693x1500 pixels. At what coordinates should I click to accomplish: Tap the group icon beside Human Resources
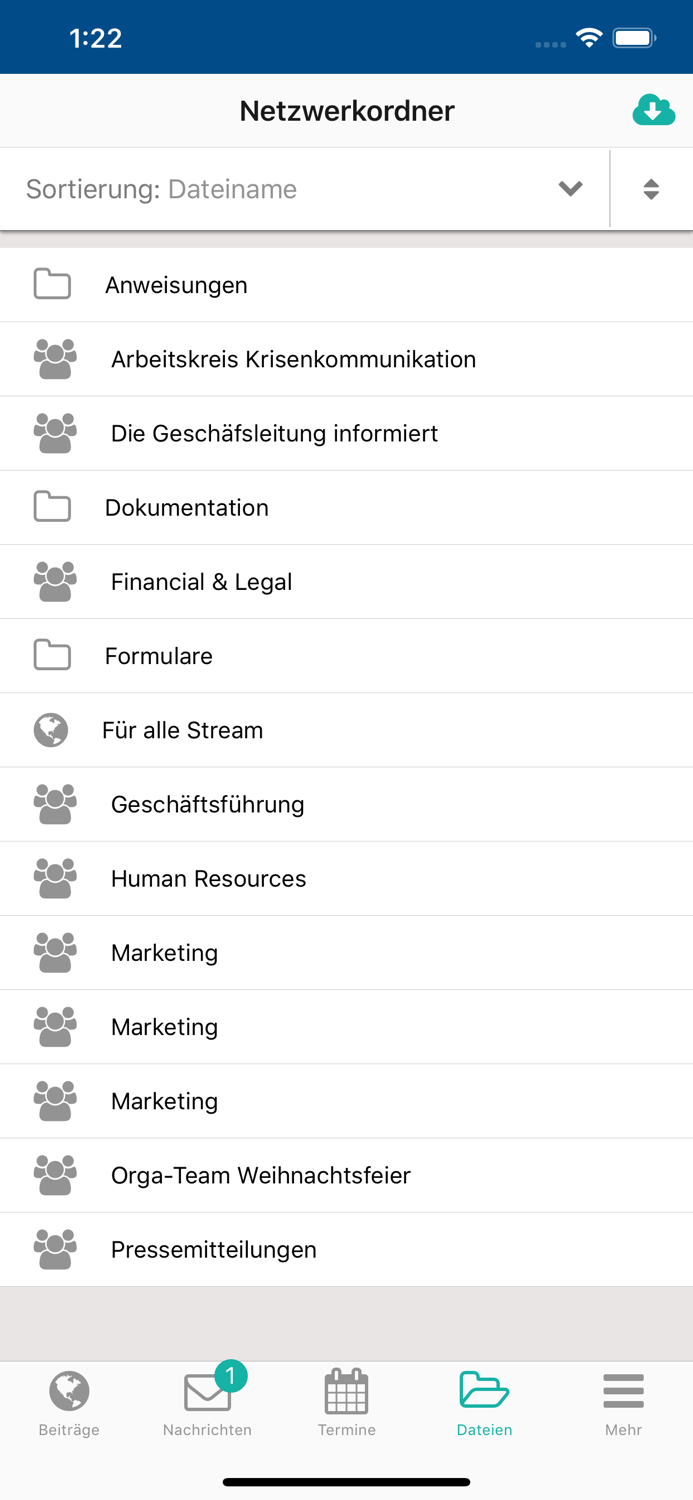tap(54, 877)
